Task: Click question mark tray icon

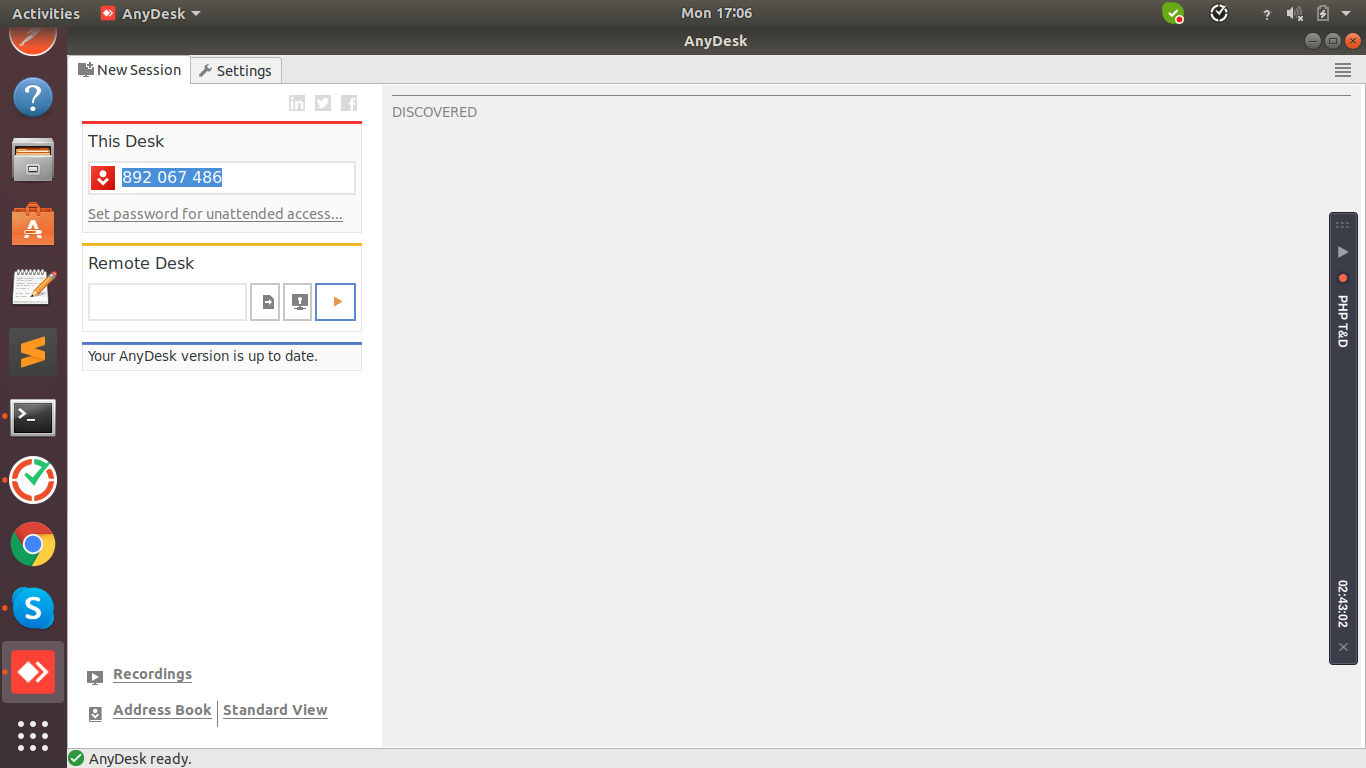Action: pos(1267,14)
